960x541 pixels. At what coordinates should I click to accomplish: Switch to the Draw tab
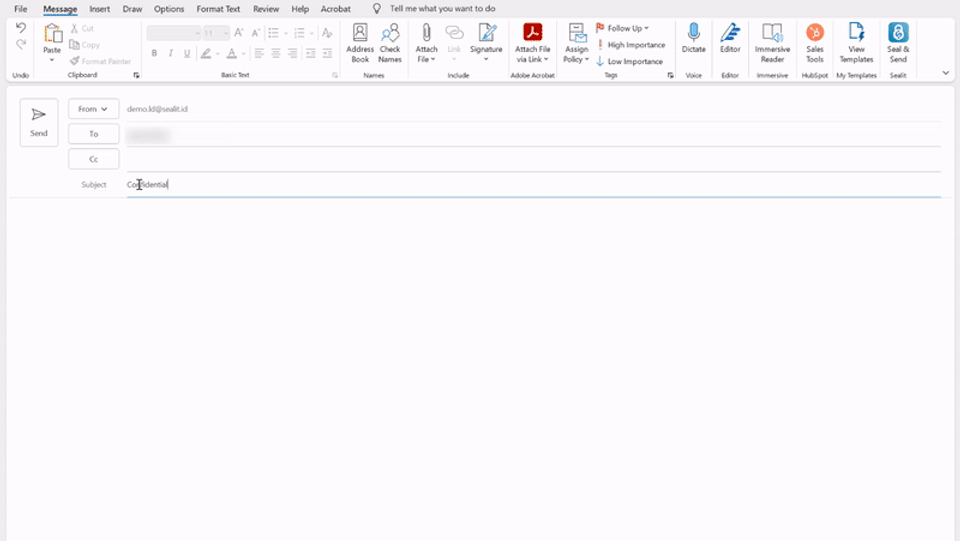tap(132, 9)
